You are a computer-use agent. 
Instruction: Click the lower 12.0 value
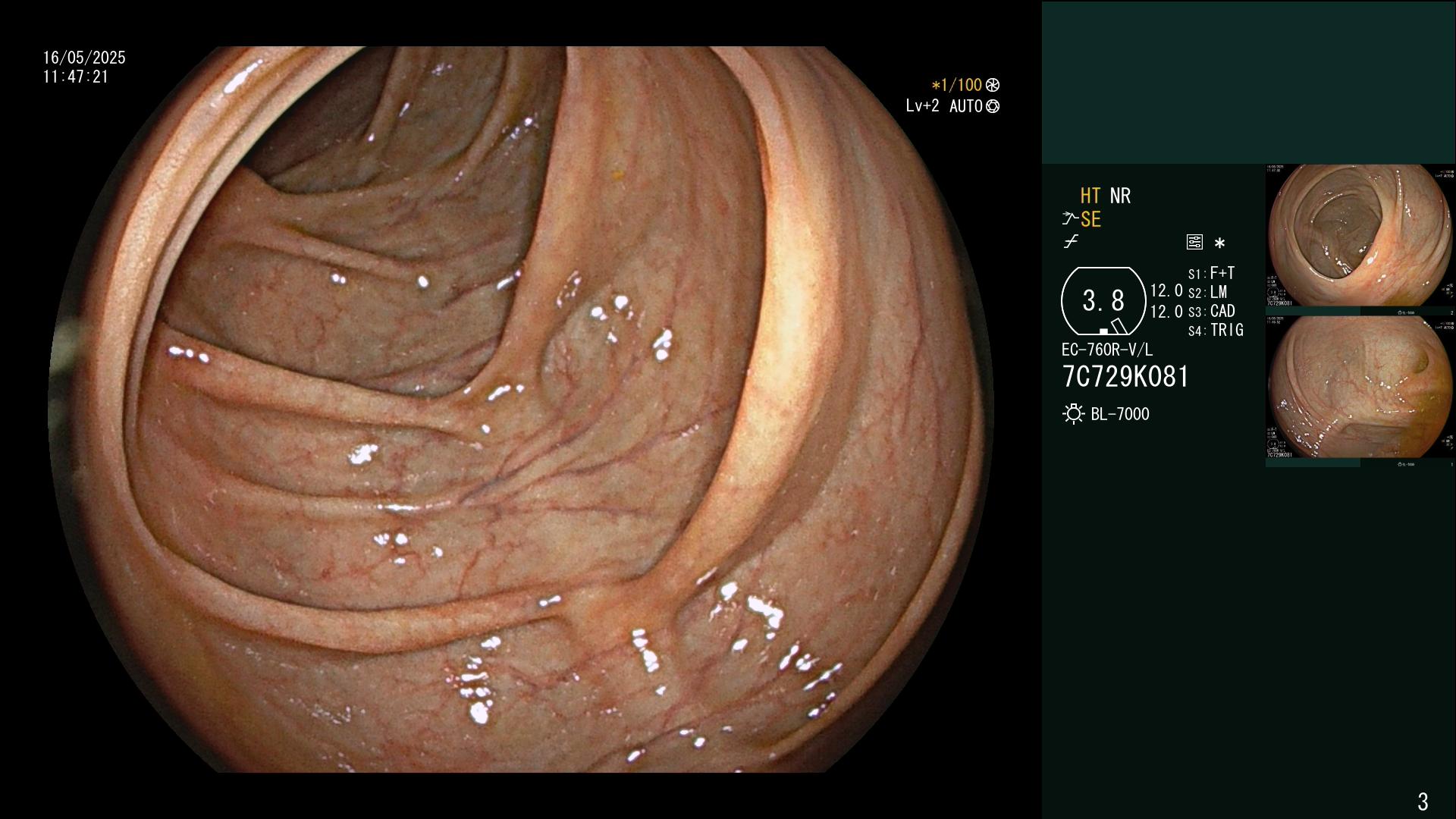click(1166, 312)
